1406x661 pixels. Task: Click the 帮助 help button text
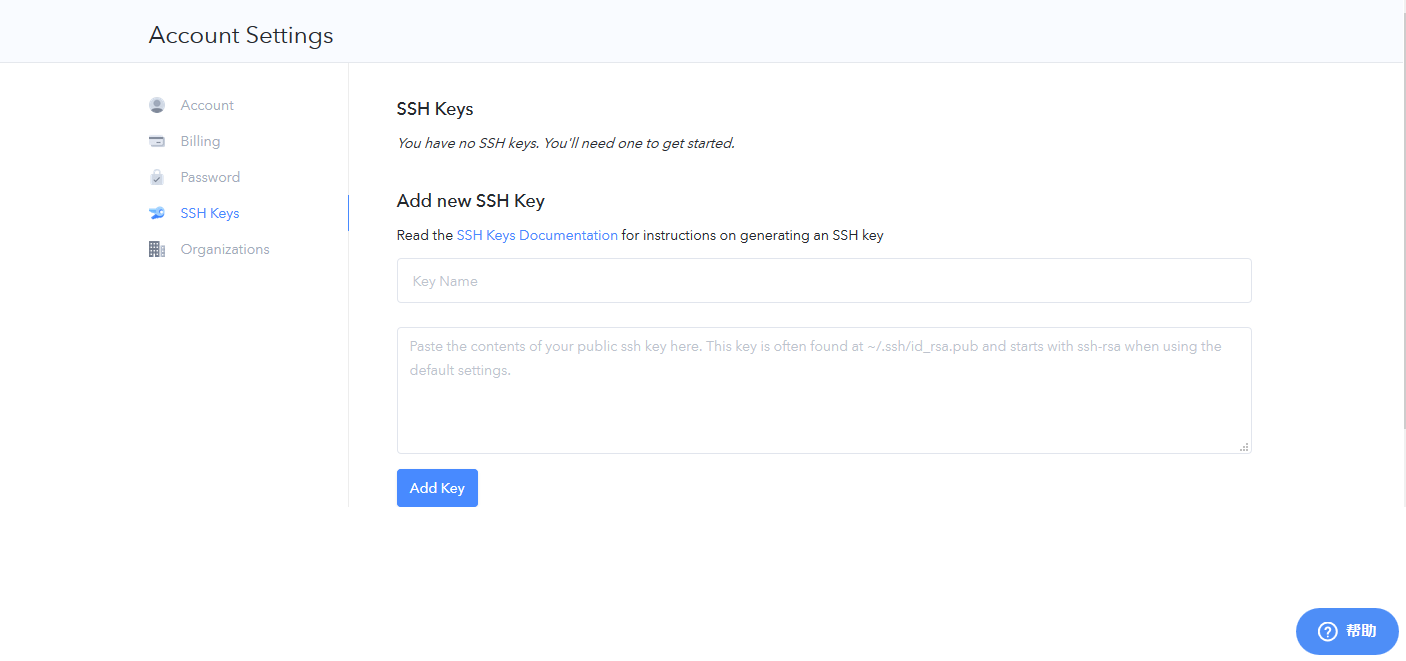[1361, 631]
